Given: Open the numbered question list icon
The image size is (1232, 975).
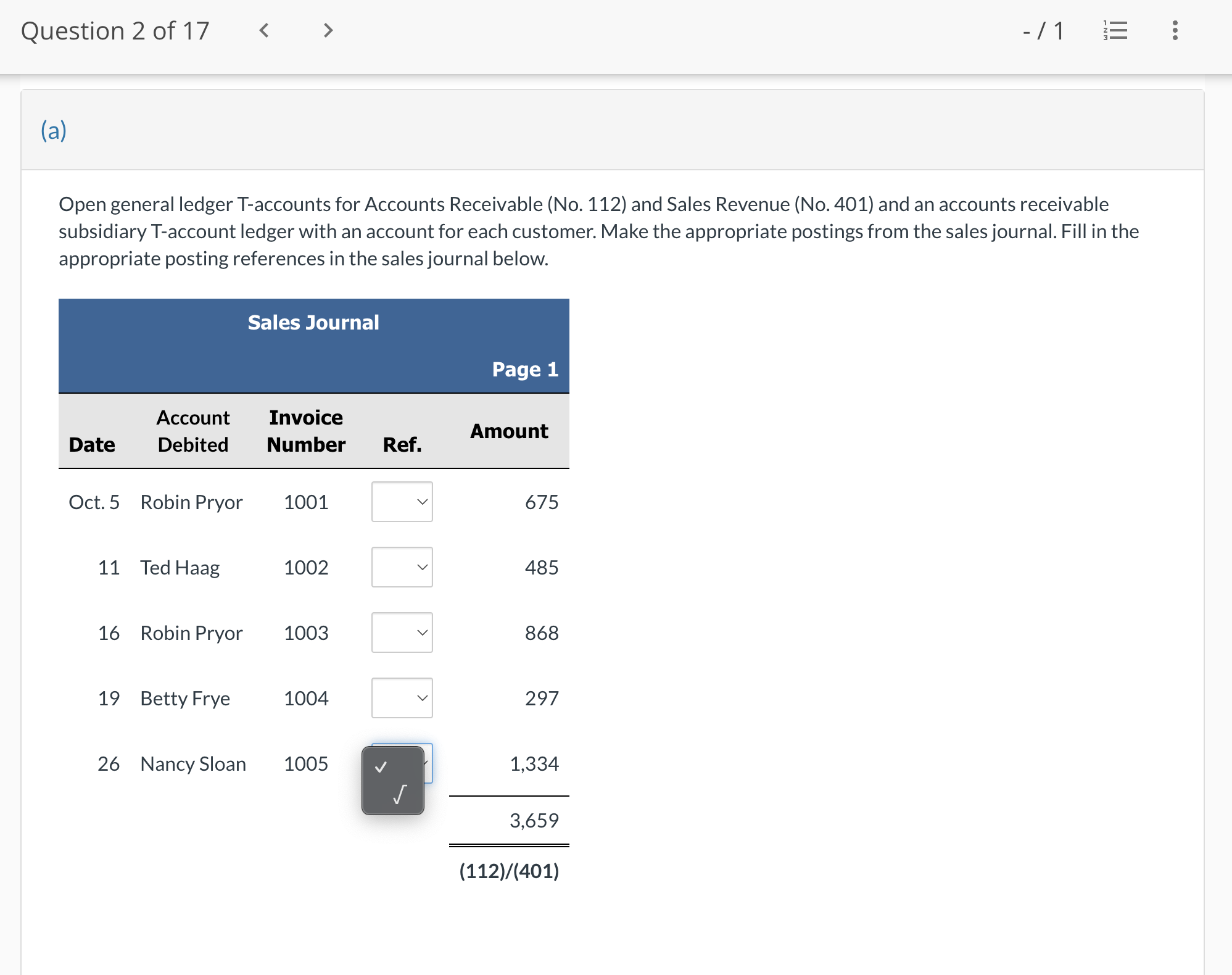Looking at the screenshot, I should click(1116, 30).
